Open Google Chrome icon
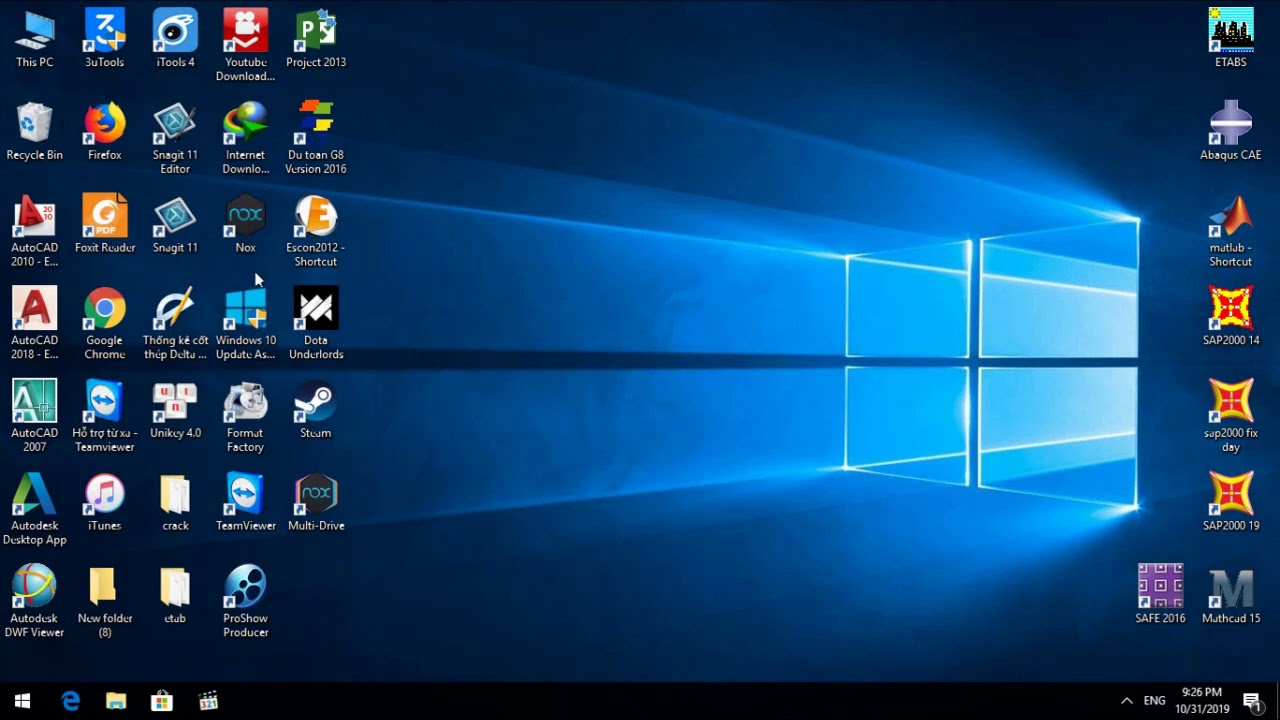 (105, 324)
